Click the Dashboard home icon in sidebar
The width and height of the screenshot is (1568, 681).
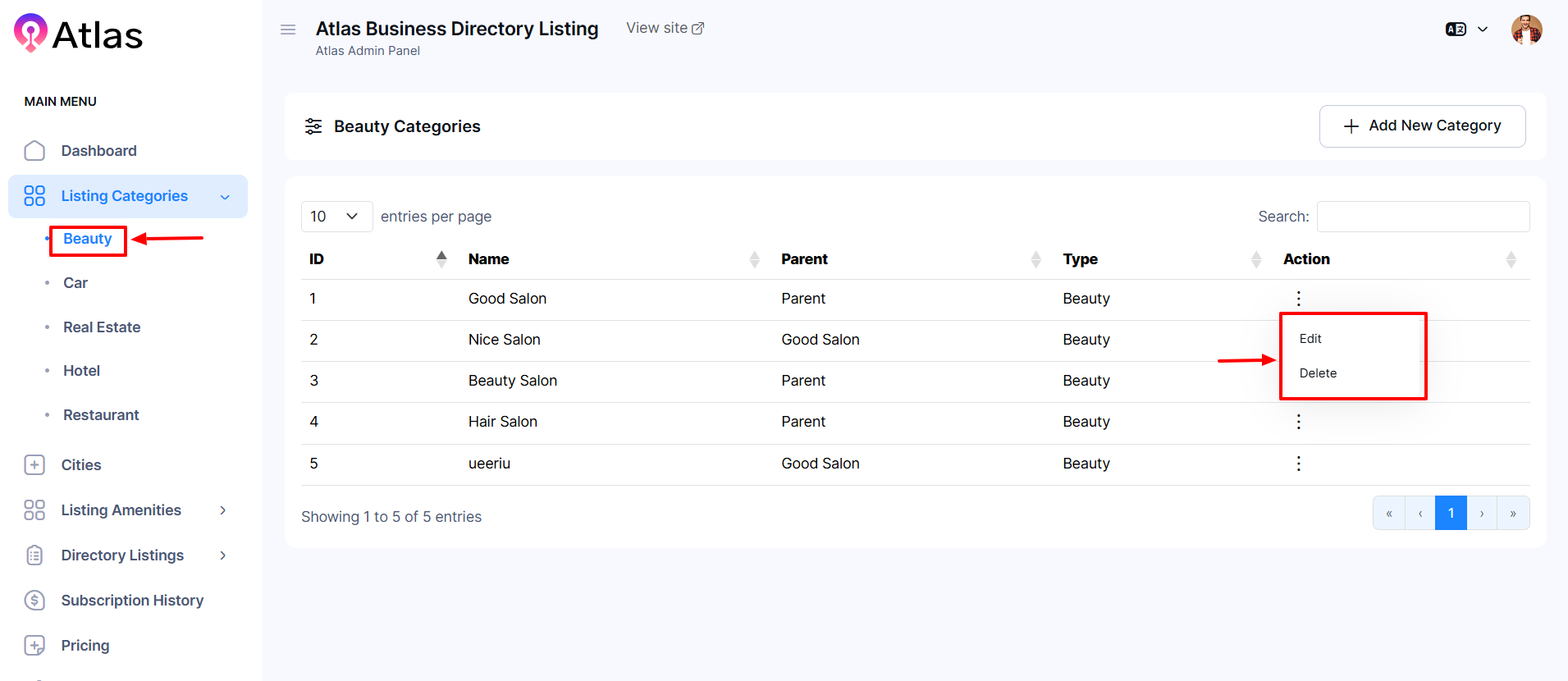coord(34,151)
